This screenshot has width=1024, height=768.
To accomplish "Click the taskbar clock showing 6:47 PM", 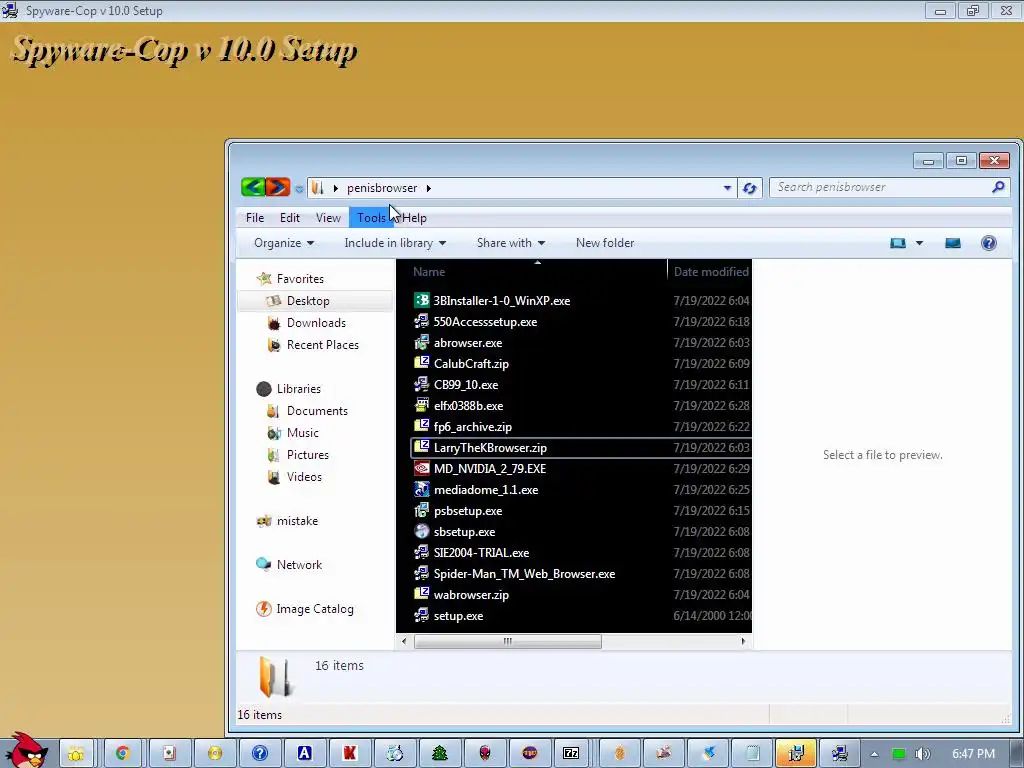I will point(973,754).
